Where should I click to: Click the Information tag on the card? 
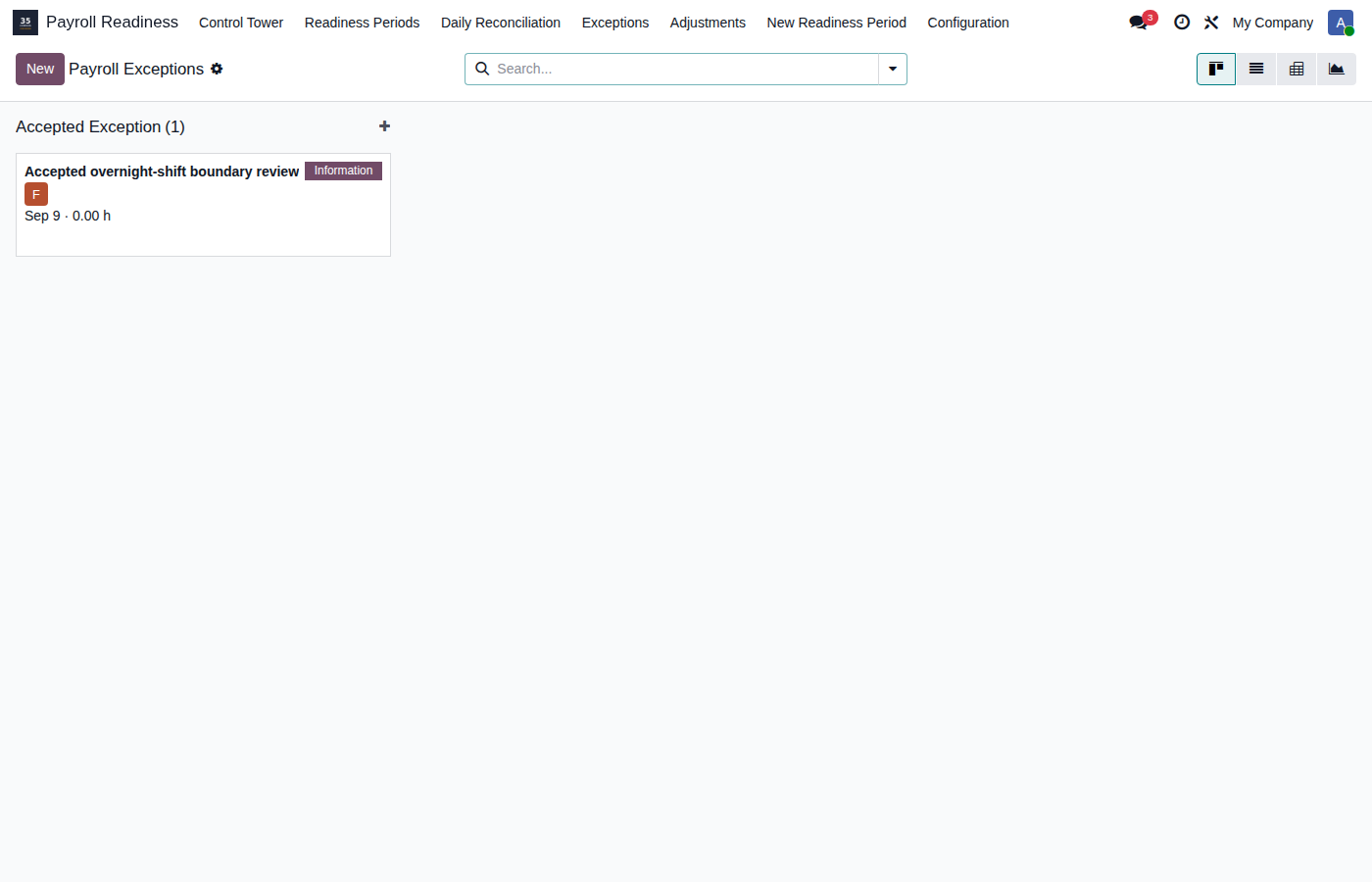coord(343,171)
